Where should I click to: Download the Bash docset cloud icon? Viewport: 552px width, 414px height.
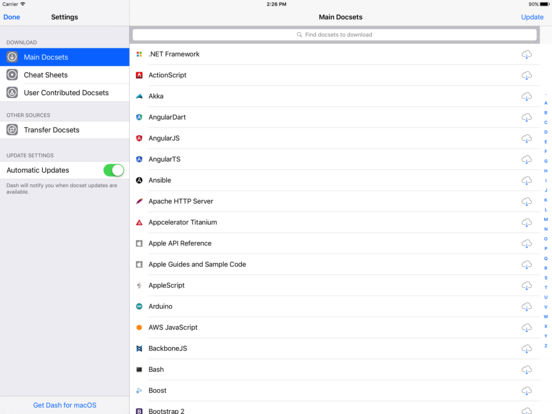526,370
